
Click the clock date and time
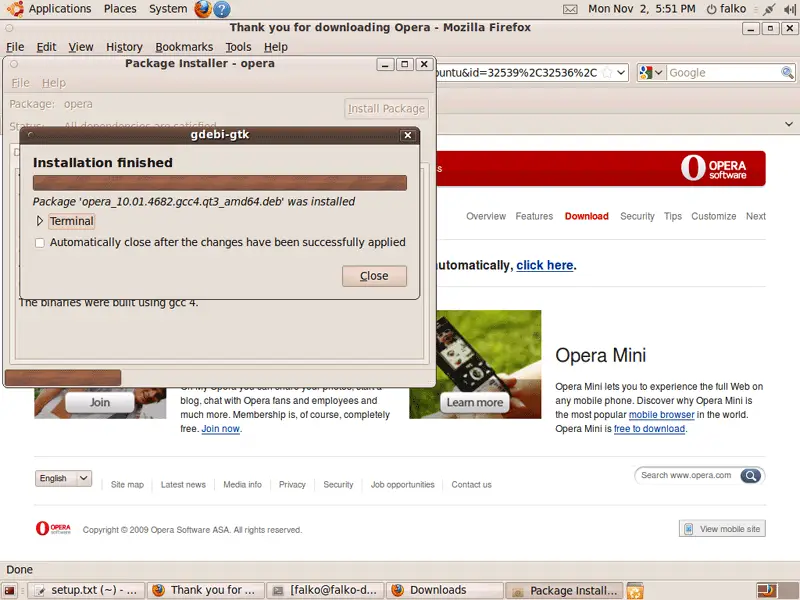[x=641, y=9]
